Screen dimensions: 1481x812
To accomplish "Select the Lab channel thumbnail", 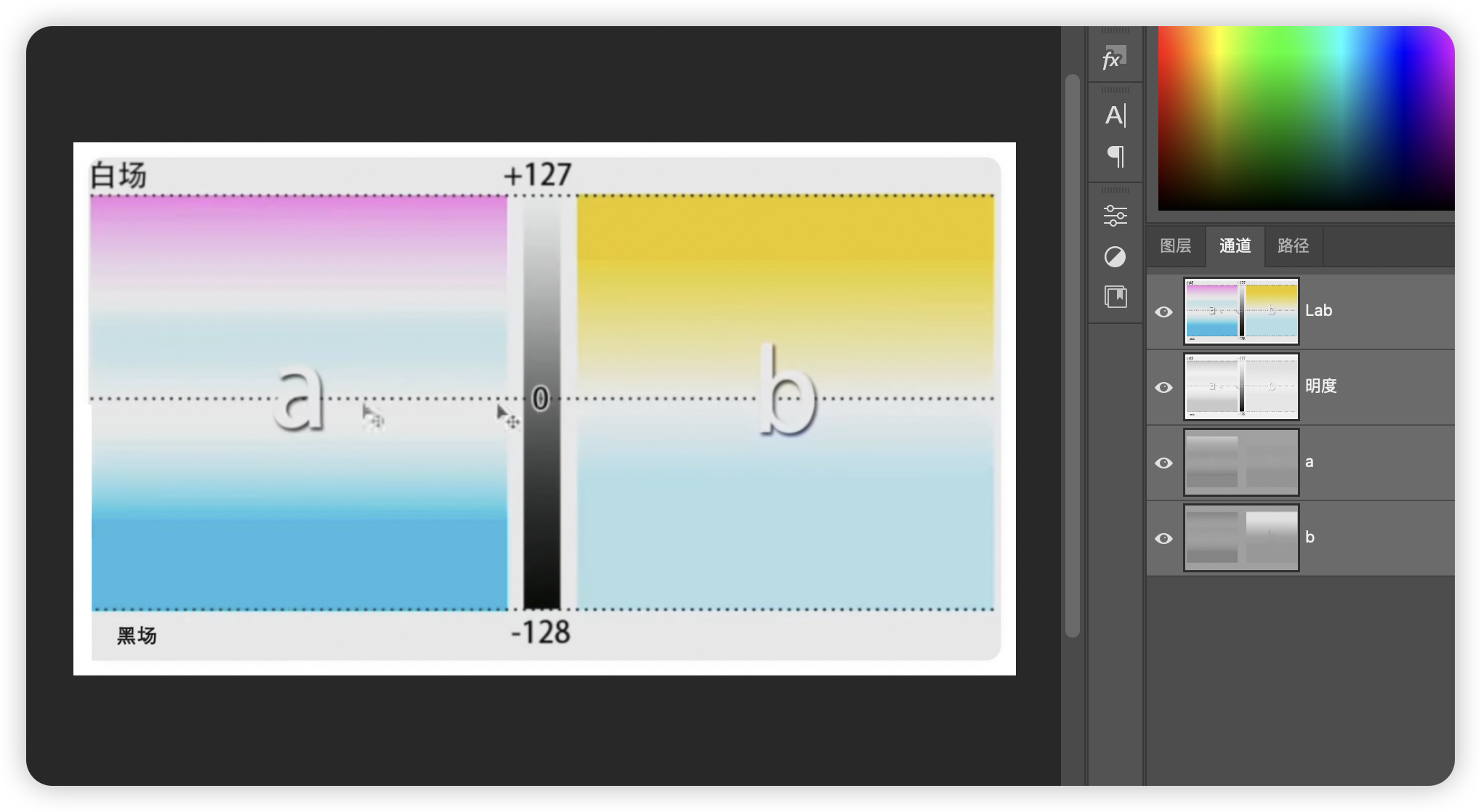I will [x=1241, y=311].
